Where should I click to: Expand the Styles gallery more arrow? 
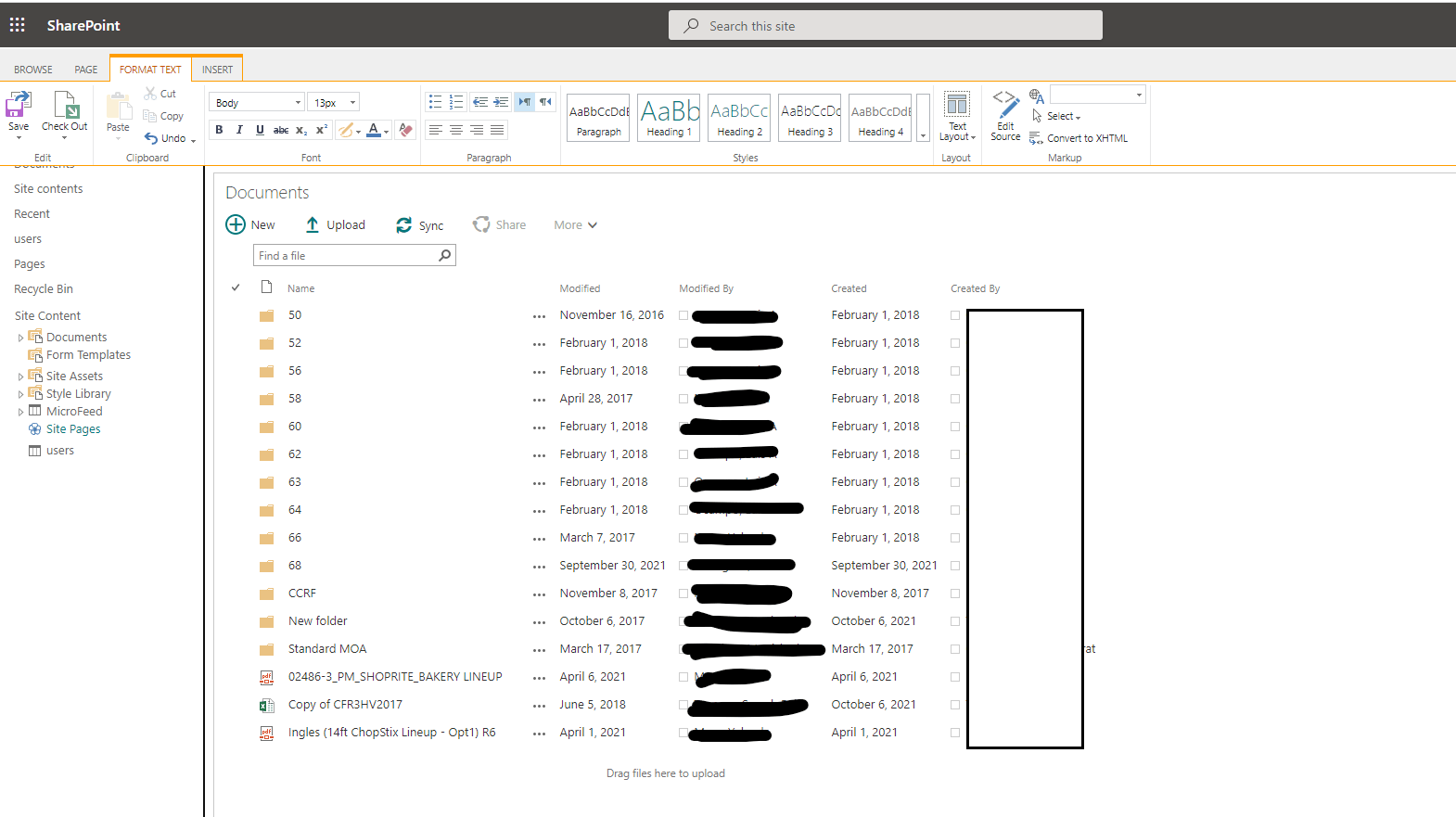[923, 117]
